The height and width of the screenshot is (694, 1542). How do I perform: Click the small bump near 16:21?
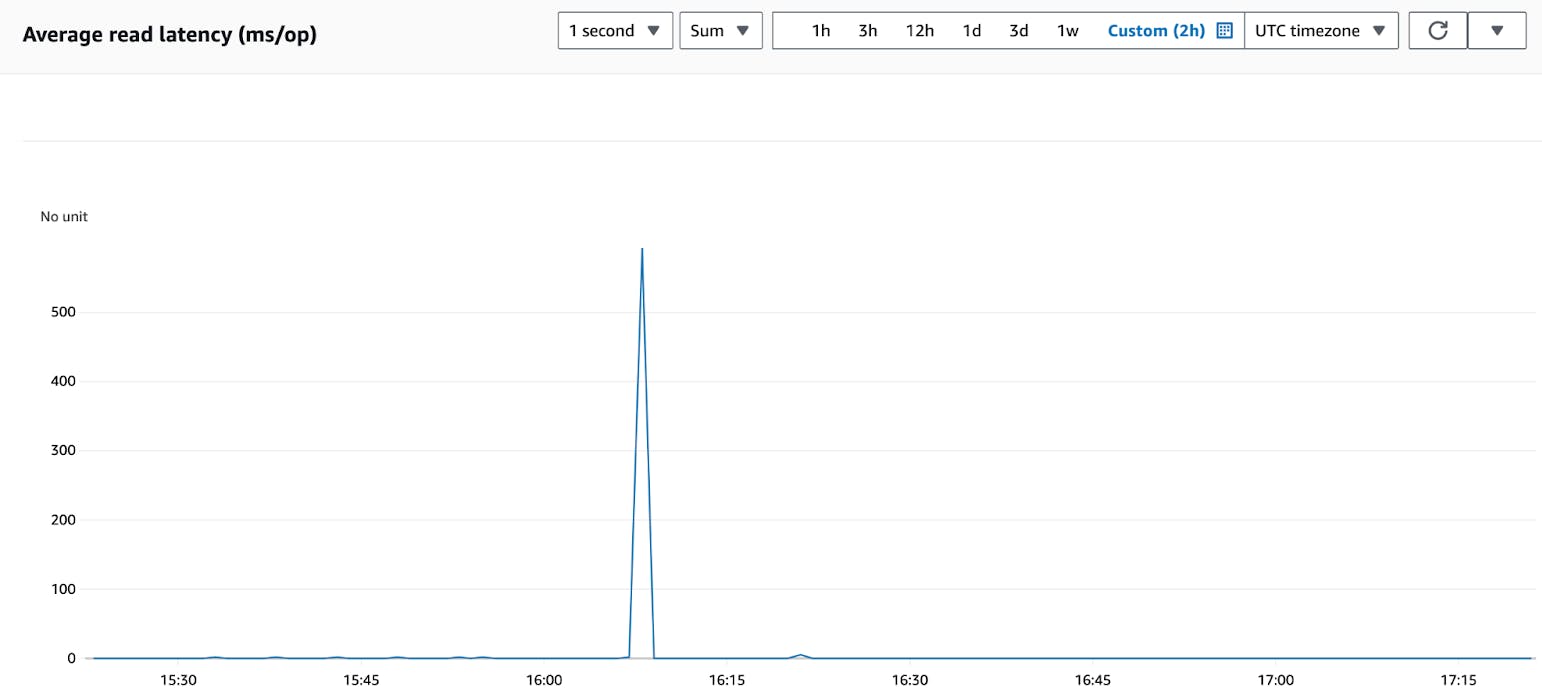800,655
